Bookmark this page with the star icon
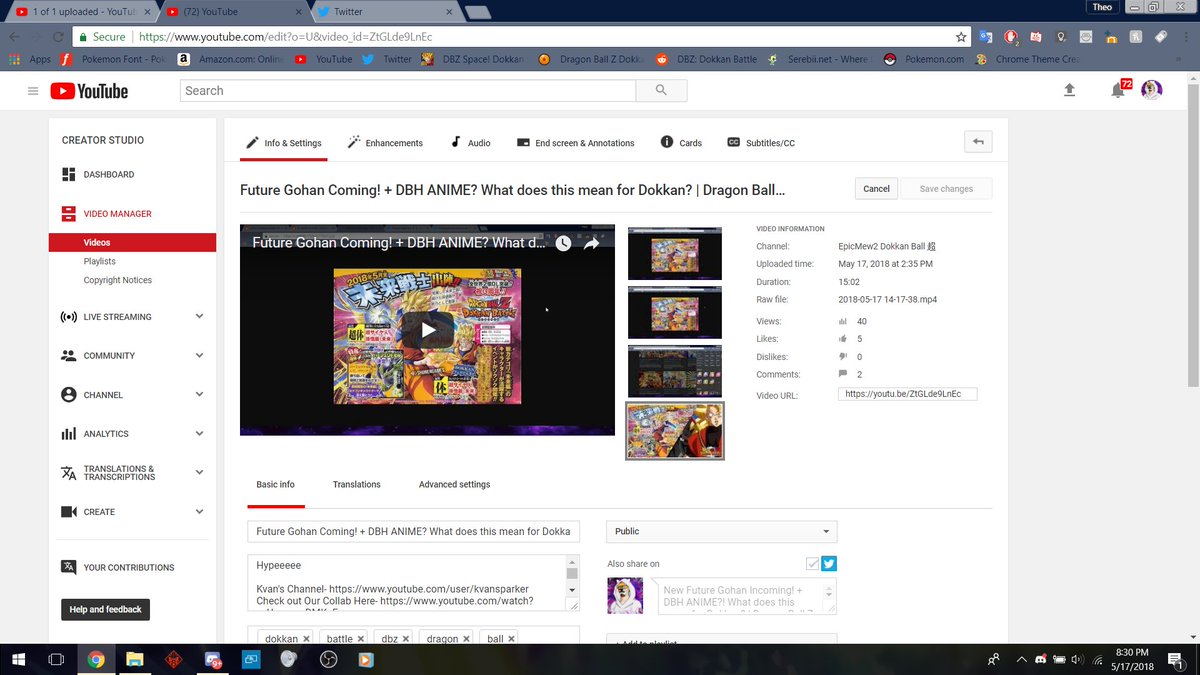 [961, 37]
